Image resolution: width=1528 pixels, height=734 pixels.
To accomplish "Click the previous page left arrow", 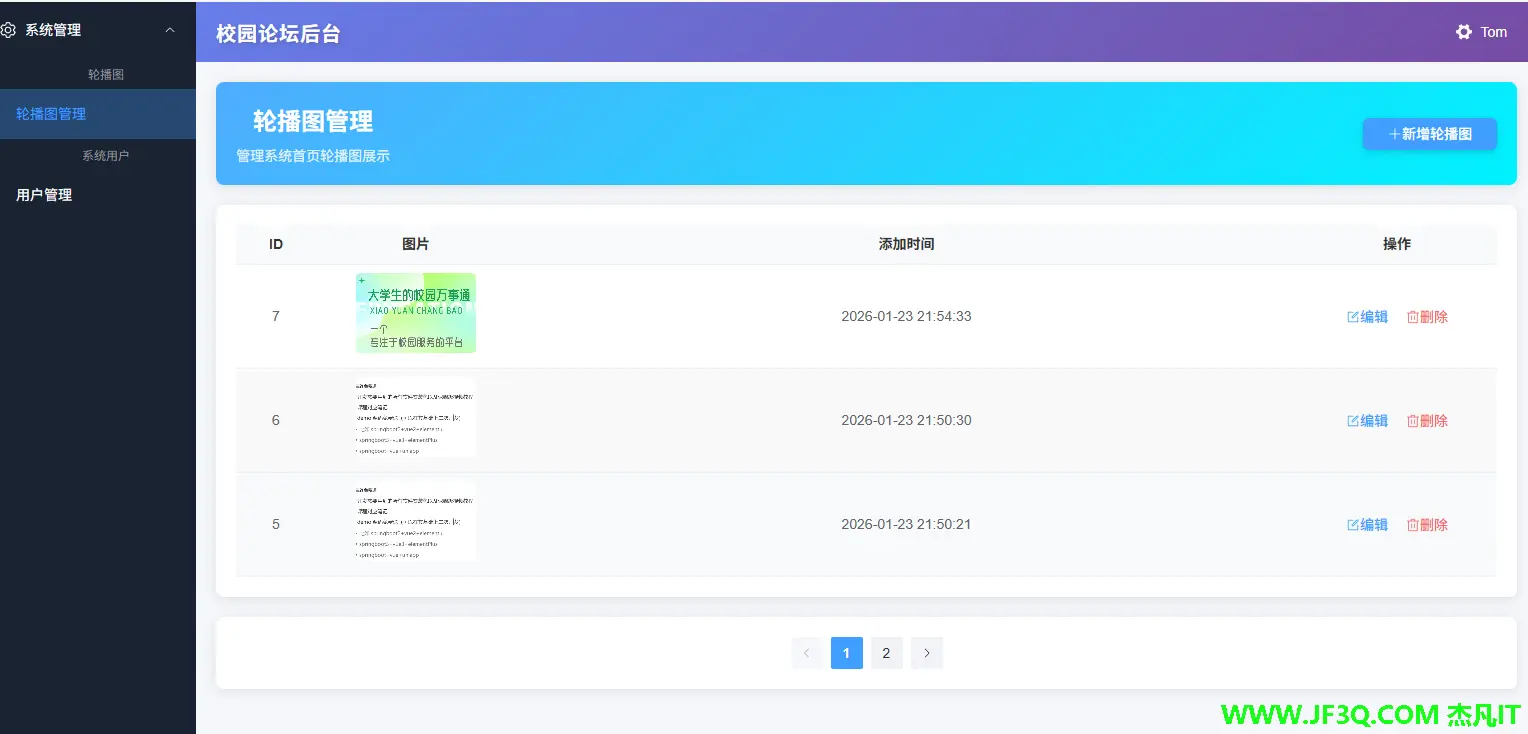I will (807, 653).
